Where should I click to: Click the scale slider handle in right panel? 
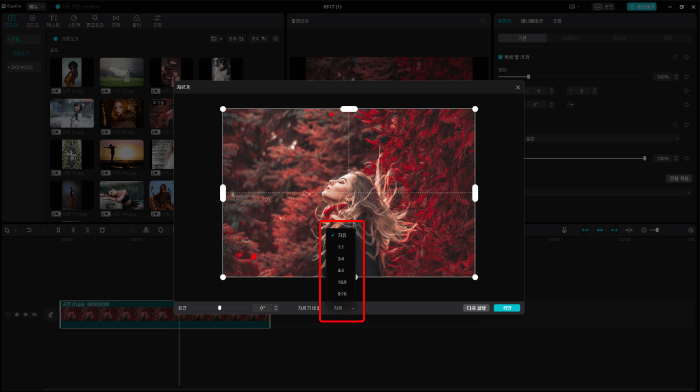tap(528, 77)
